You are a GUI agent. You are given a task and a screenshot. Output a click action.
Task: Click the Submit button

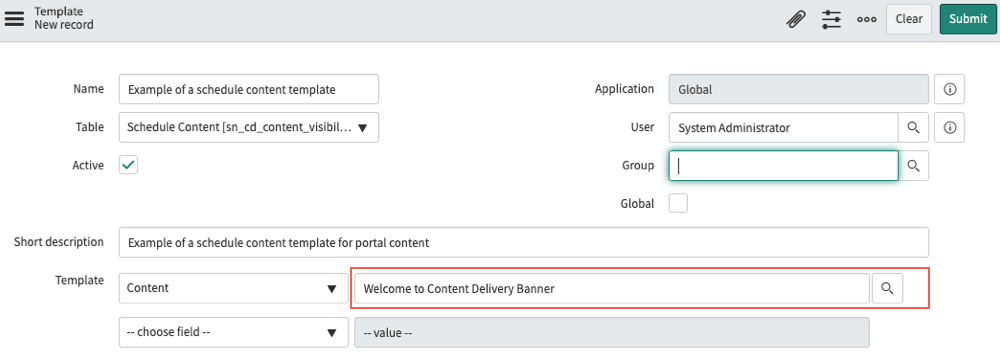coord(967,19)
